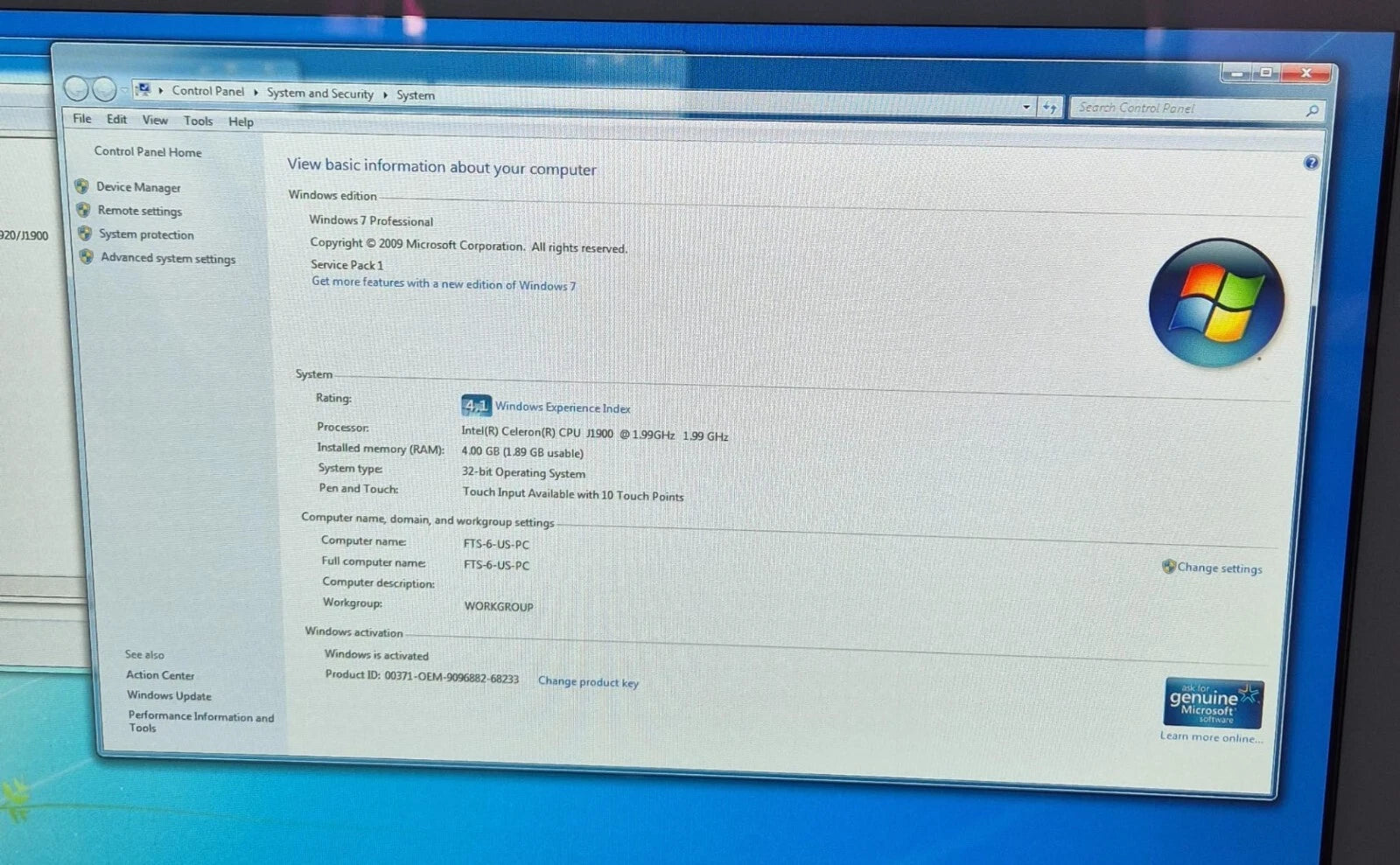1400x865 pixels.
Task: Refresh the System page with the refresh button
Action: (1050, 107)
